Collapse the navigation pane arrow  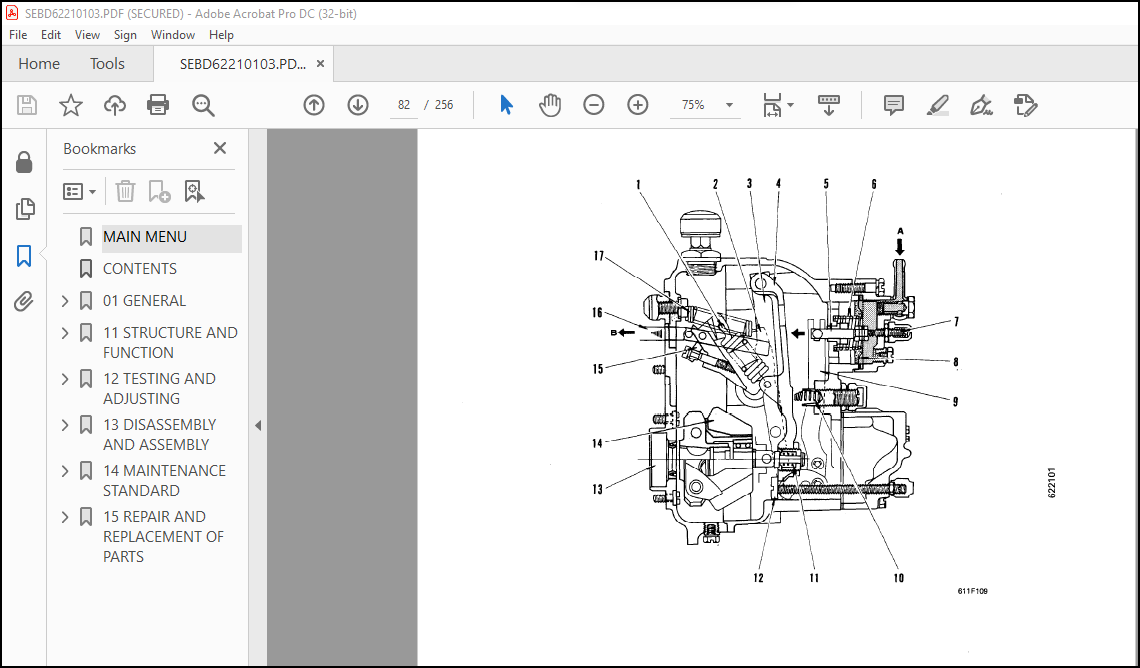click(257, 426)
